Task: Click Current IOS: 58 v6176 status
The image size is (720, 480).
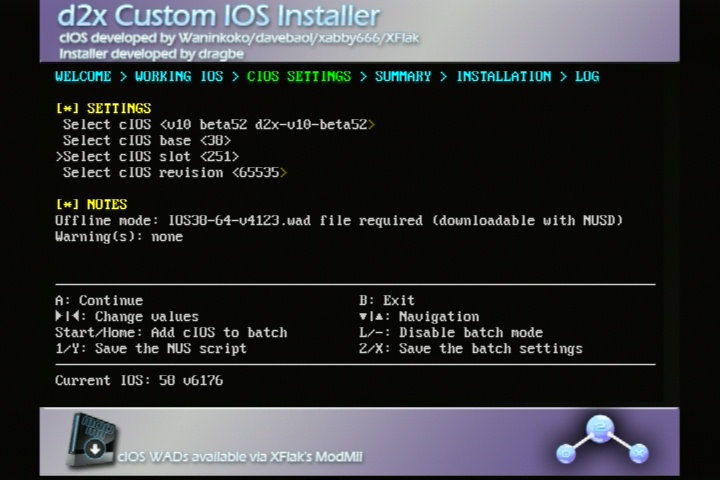Action: [139, 380]
